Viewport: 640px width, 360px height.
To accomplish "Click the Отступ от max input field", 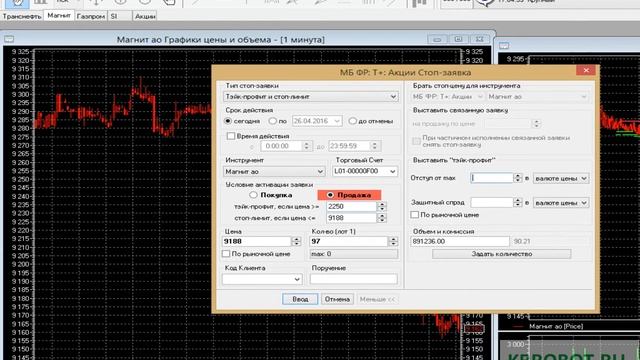I will point(492,178).
